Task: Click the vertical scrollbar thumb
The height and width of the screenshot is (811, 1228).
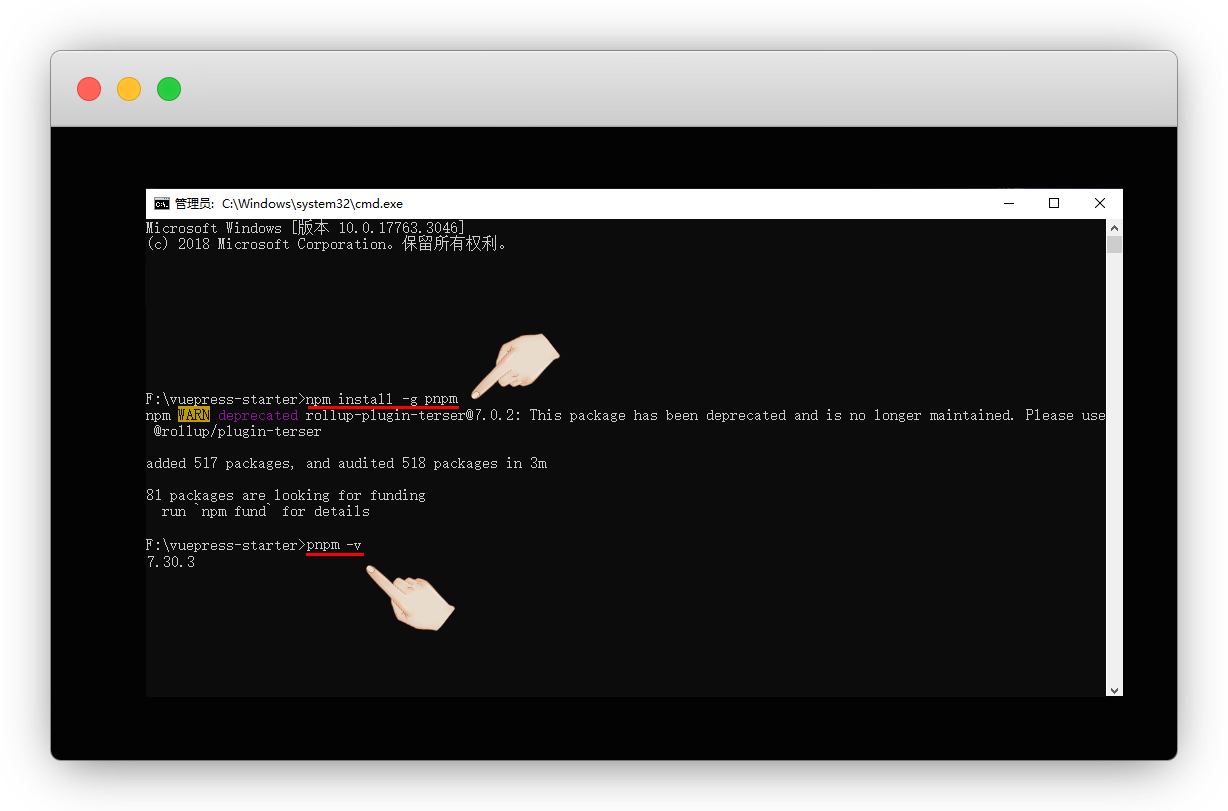Action: point(1114,245)
